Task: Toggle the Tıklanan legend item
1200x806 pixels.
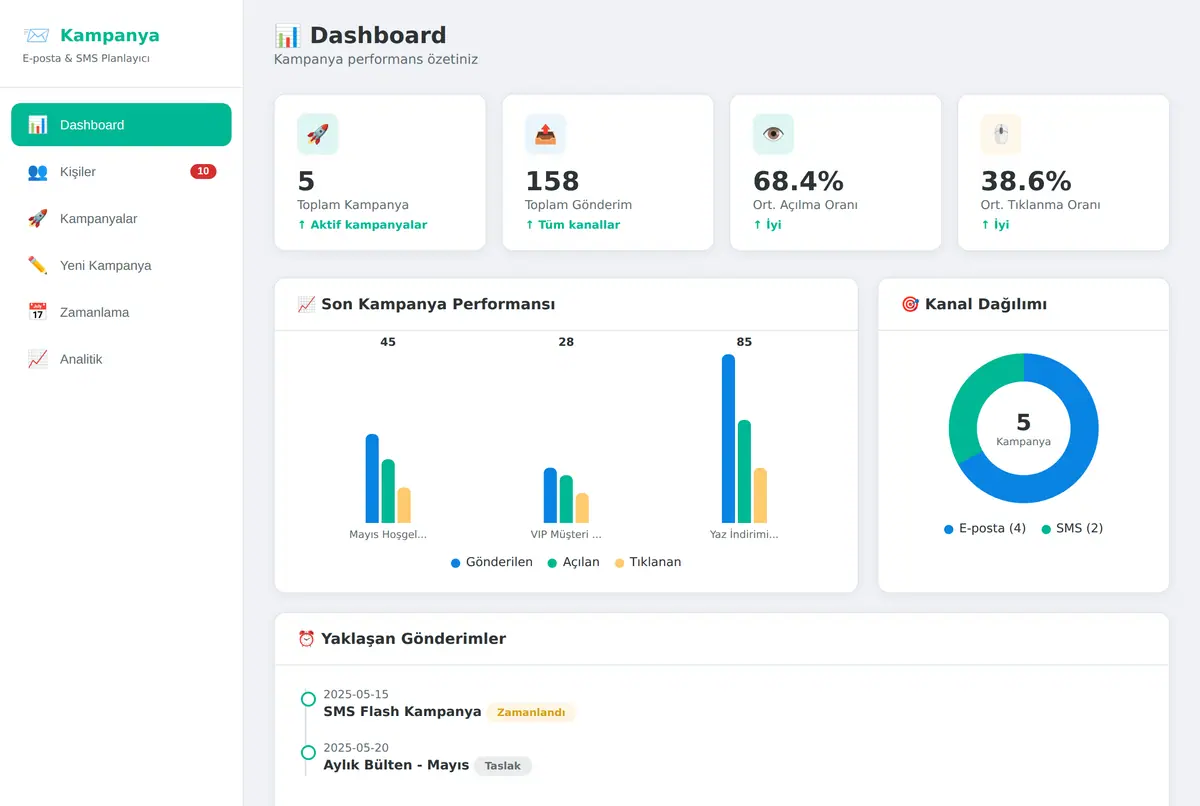Action: pos(648,562)
